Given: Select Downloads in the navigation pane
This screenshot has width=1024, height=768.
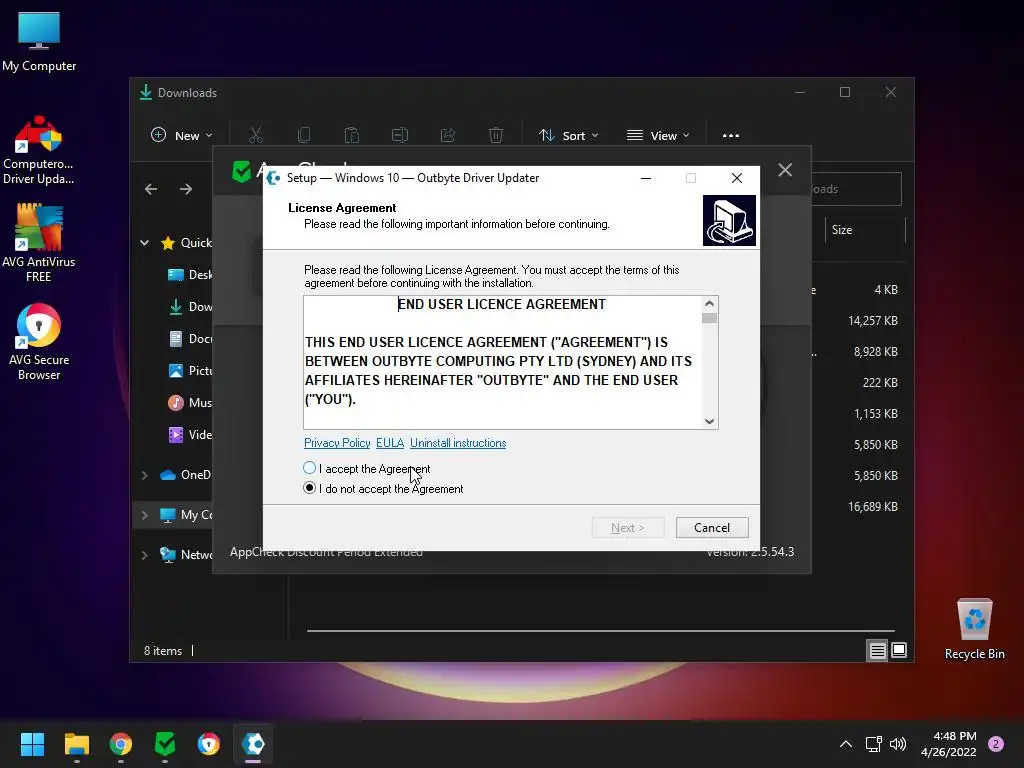Looking at the screenshot, I should point(189,307).
